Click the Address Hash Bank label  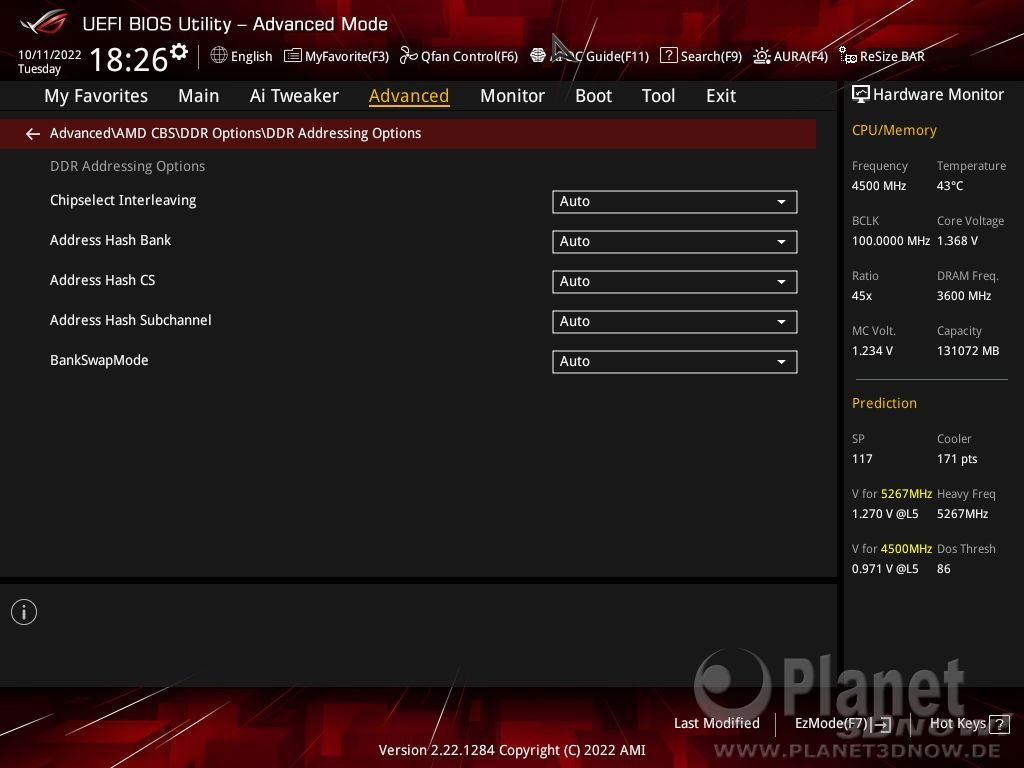pyautogui.click(x=110, y=240)
